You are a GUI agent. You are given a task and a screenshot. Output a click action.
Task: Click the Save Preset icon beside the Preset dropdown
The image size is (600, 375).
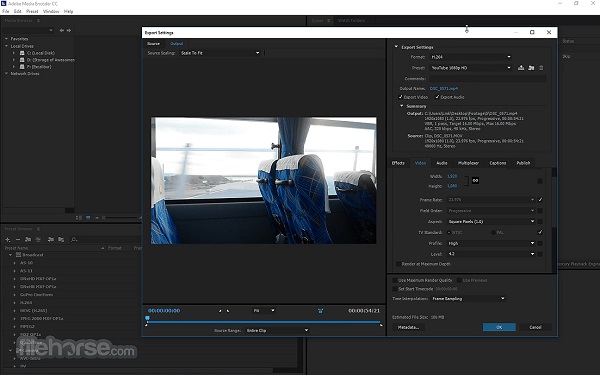[521, 68]
